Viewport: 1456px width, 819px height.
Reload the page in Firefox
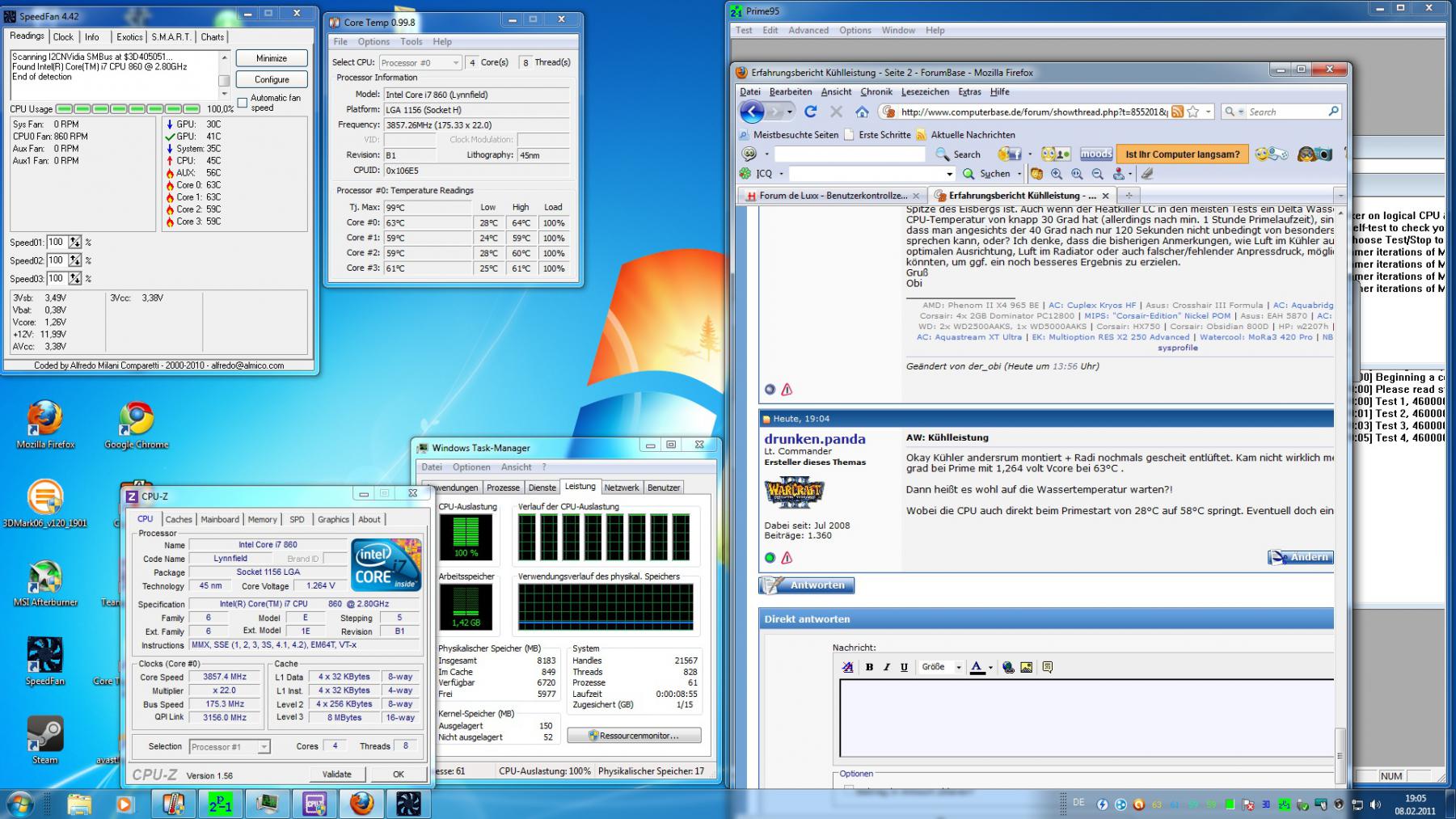click(811, 112)
